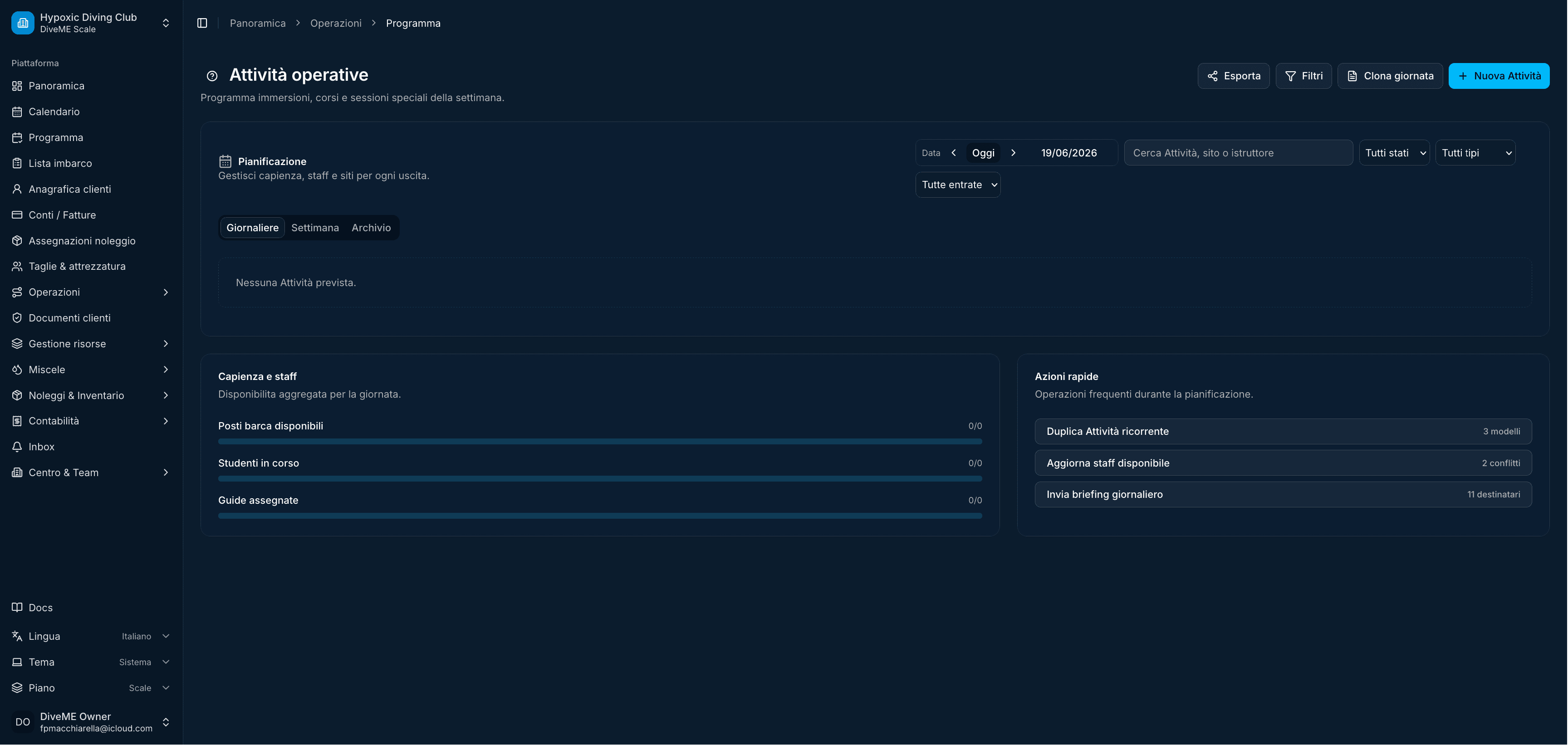Open the DiveME Owner account menu
This screenshot has height=745, width=1568.
pyautogui.click(x=91, y=722)
